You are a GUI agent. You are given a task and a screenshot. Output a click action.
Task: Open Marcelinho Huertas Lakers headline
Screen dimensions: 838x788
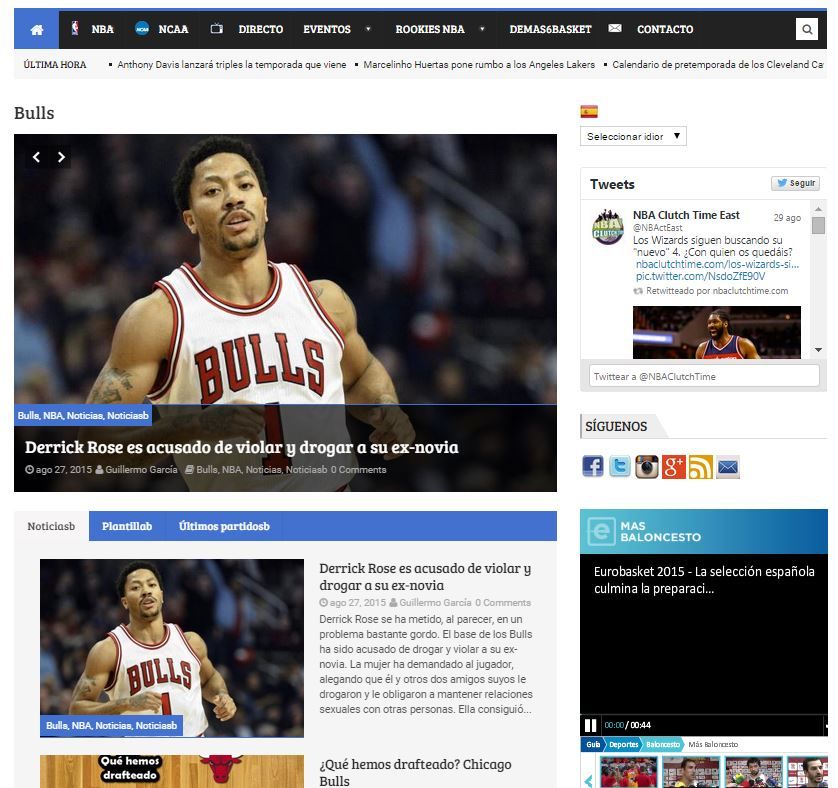pyautogui.click(x=479, y=65)
